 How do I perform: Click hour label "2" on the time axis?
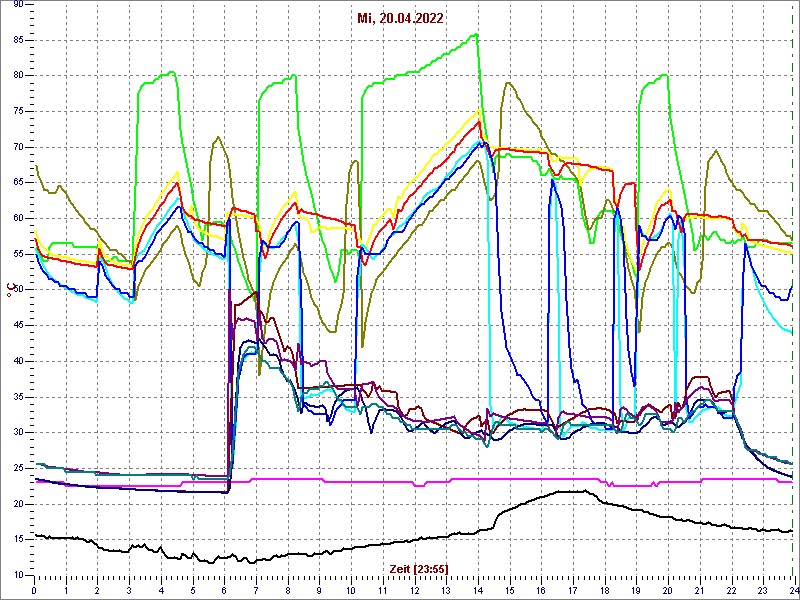point(97,591)
